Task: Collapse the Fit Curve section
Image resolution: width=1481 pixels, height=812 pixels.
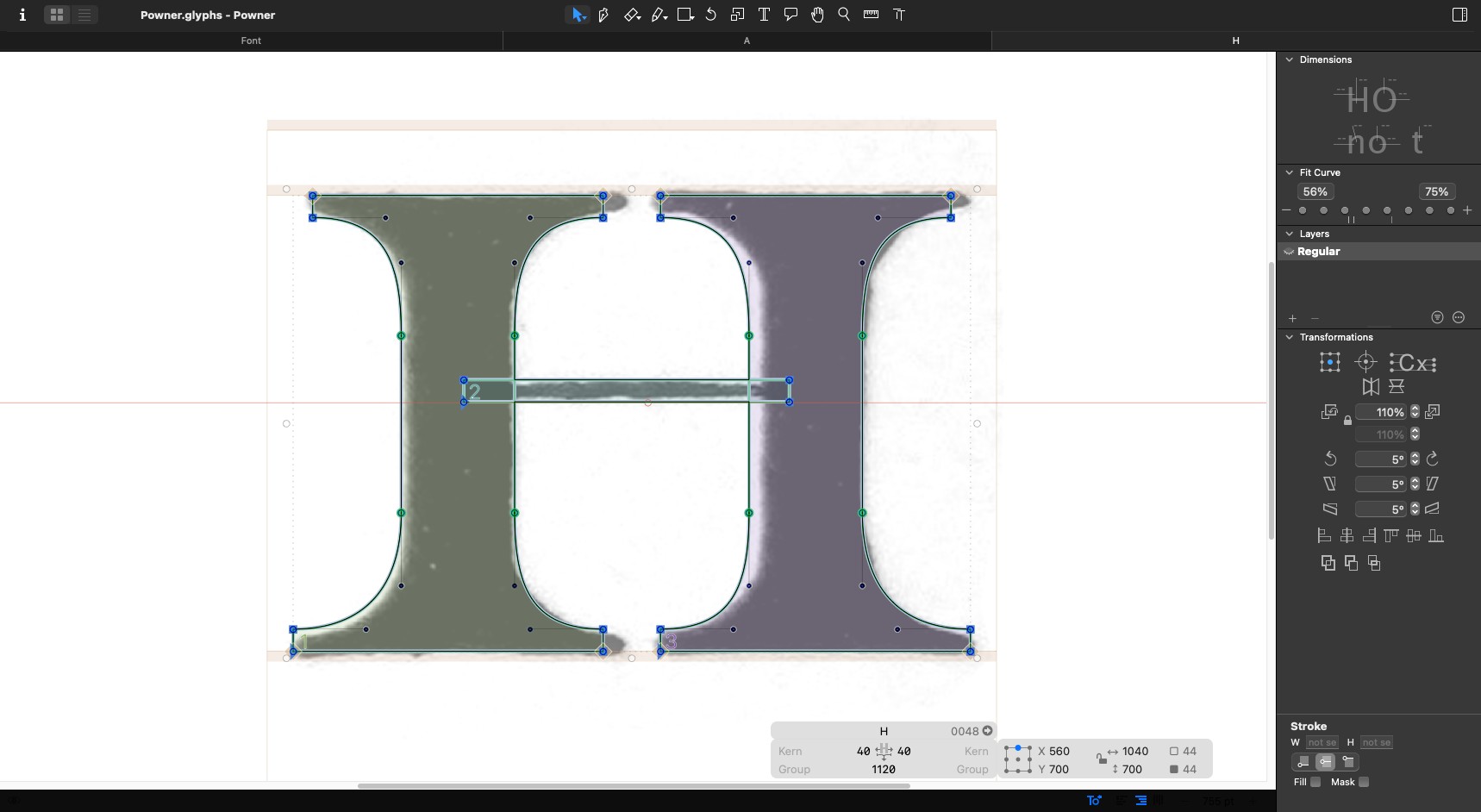Action: [1290, 172]
